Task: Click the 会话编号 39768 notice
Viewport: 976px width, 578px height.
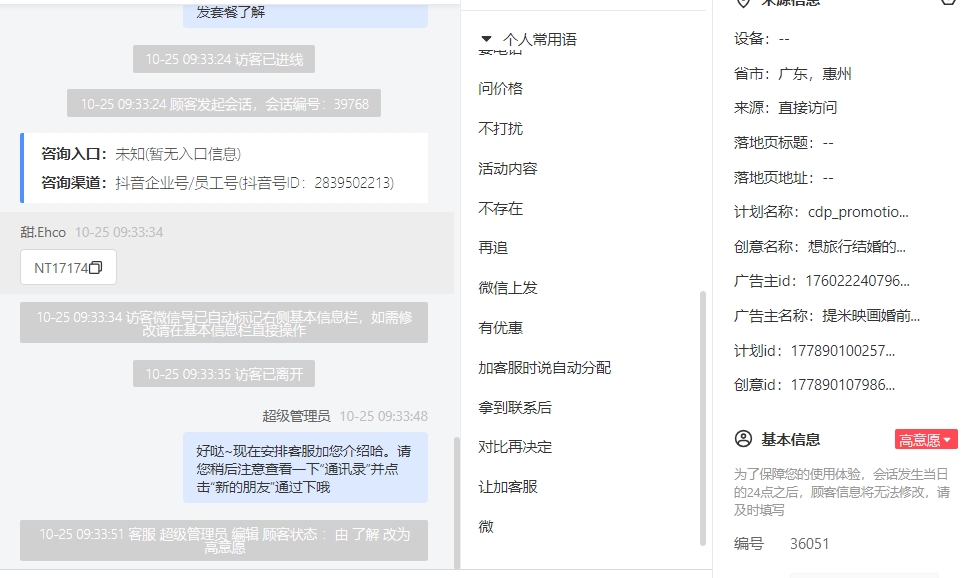Action: (x=224, y=103)
